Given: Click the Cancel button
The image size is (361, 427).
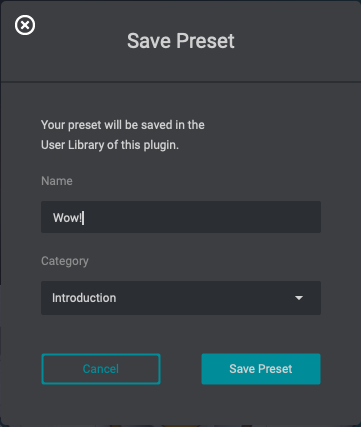Looking at the screenshot, I should pyautogui.click(x=101, y=369).
